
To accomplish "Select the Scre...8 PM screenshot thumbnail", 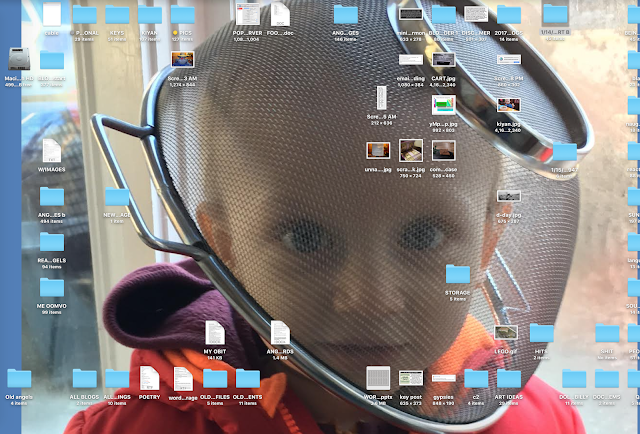I will [x=509, y=60].
